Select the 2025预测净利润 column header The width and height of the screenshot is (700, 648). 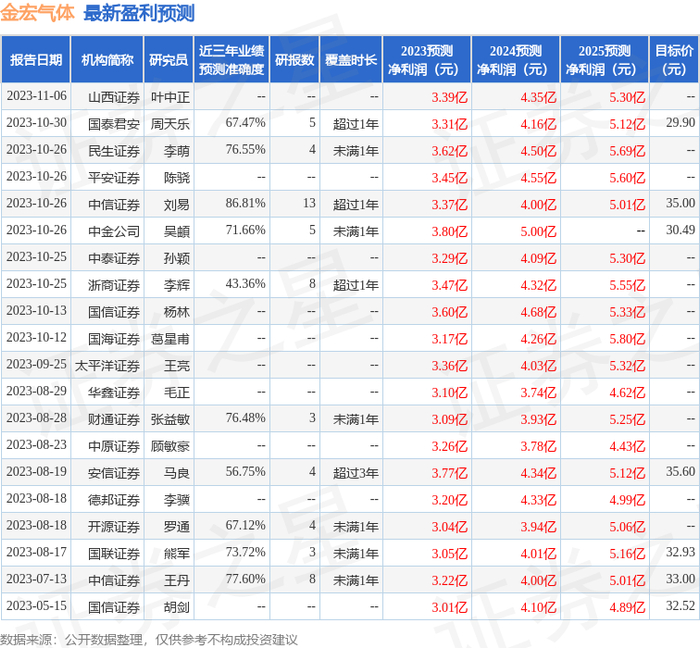pos(604,60)
